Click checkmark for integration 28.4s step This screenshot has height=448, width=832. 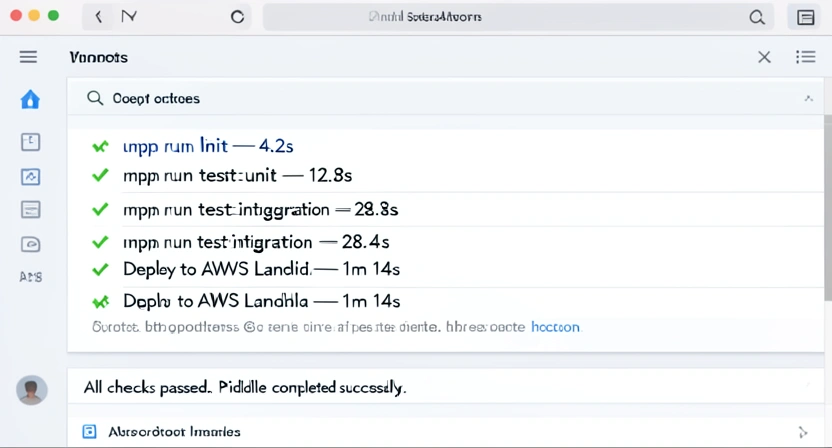[100, 242]
